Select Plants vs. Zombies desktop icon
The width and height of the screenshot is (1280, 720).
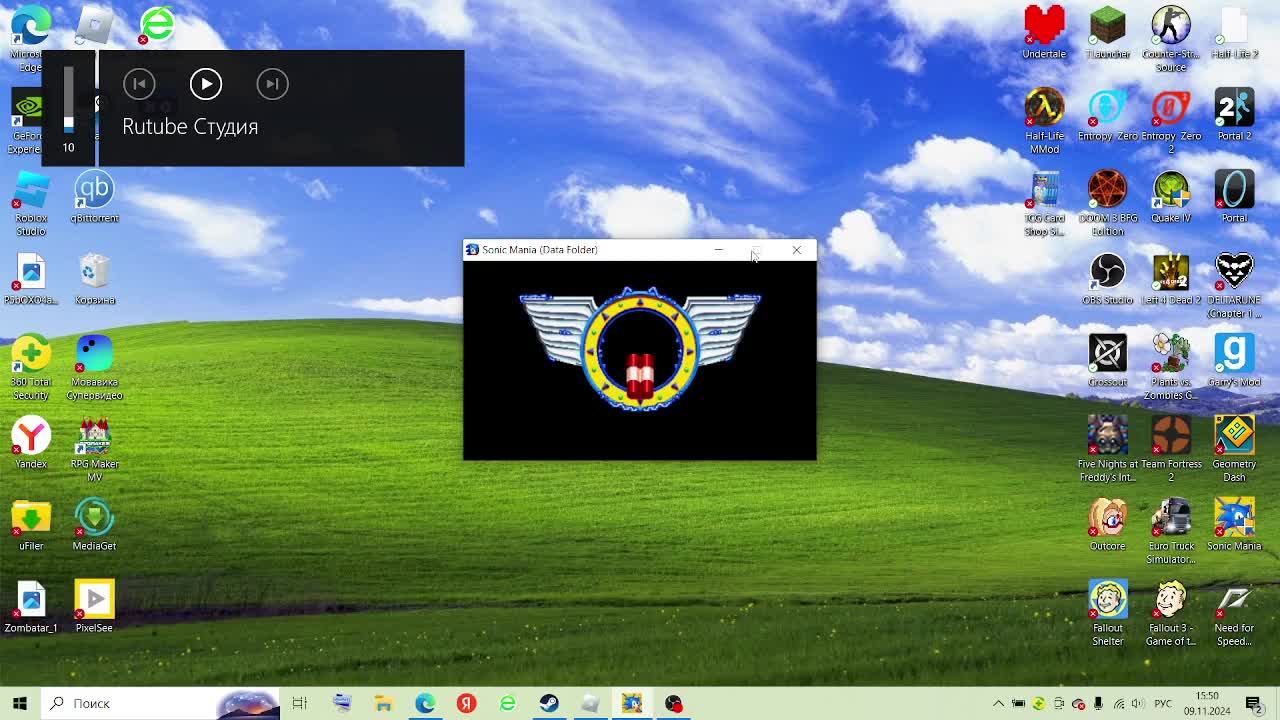tap(1171, 368)
